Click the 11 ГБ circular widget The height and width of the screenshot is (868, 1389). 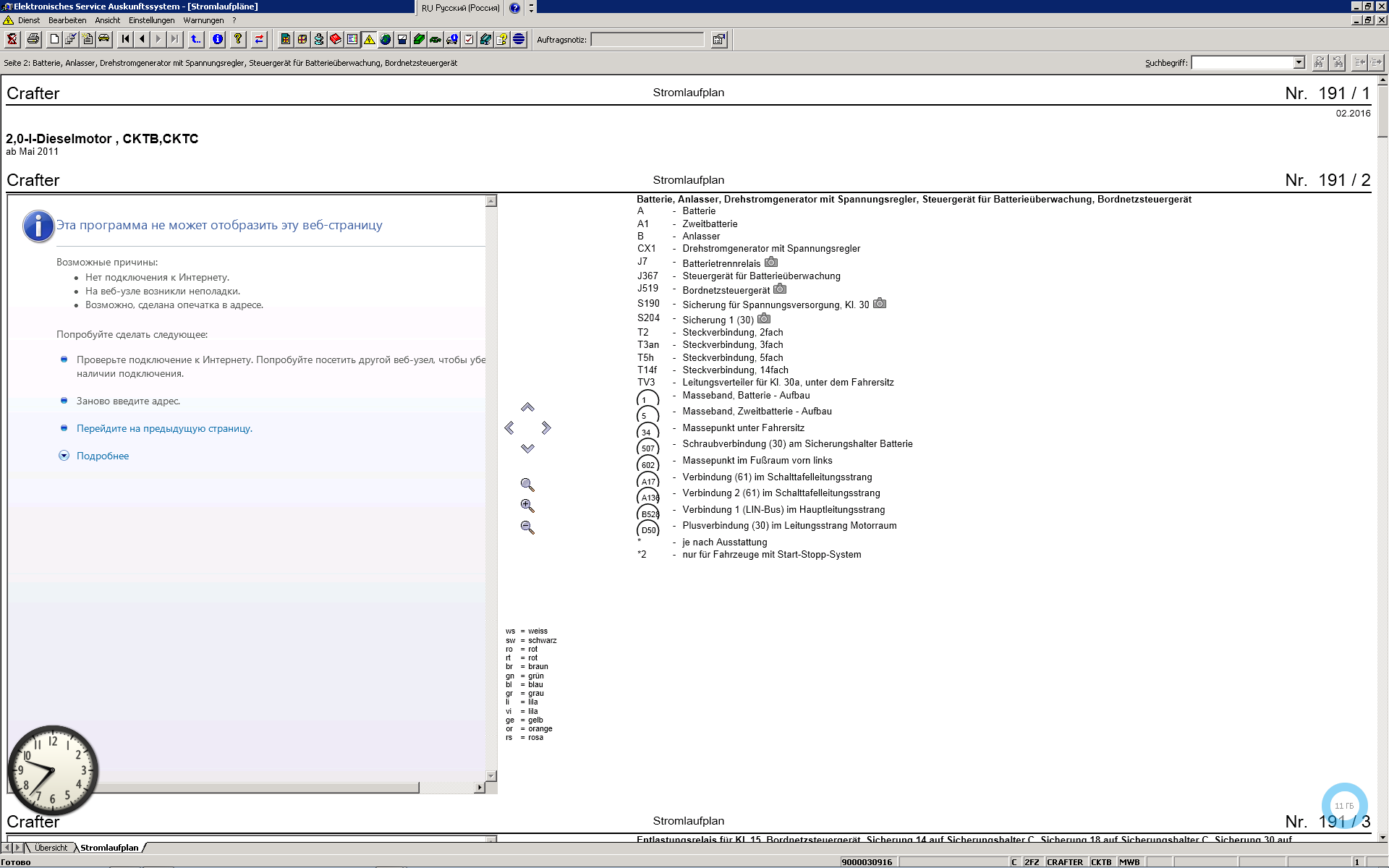tap(1344, 805)
